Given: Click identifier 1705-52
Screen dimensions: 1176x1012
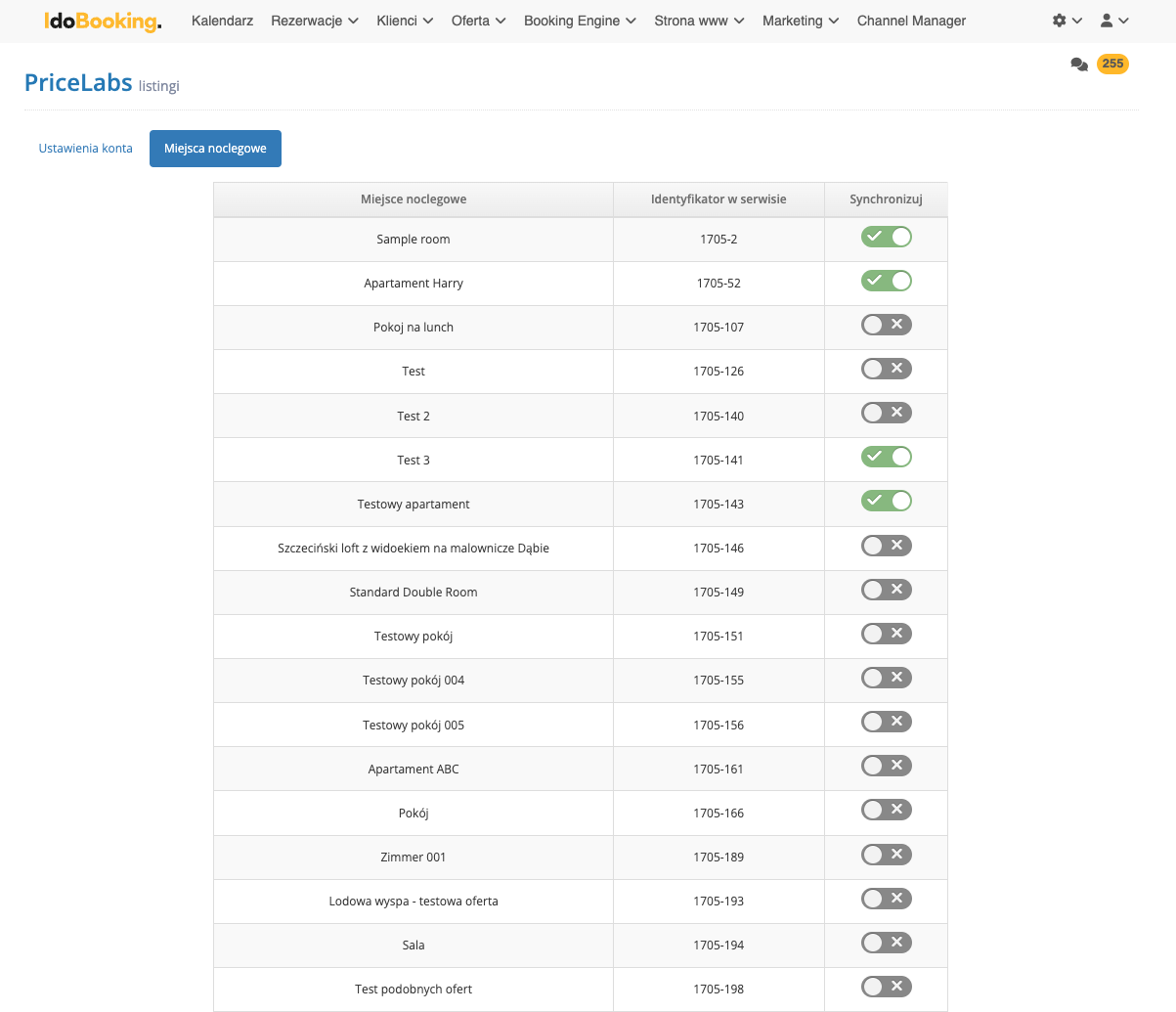Looking at the screenshot, I should [x=719, y=284].
